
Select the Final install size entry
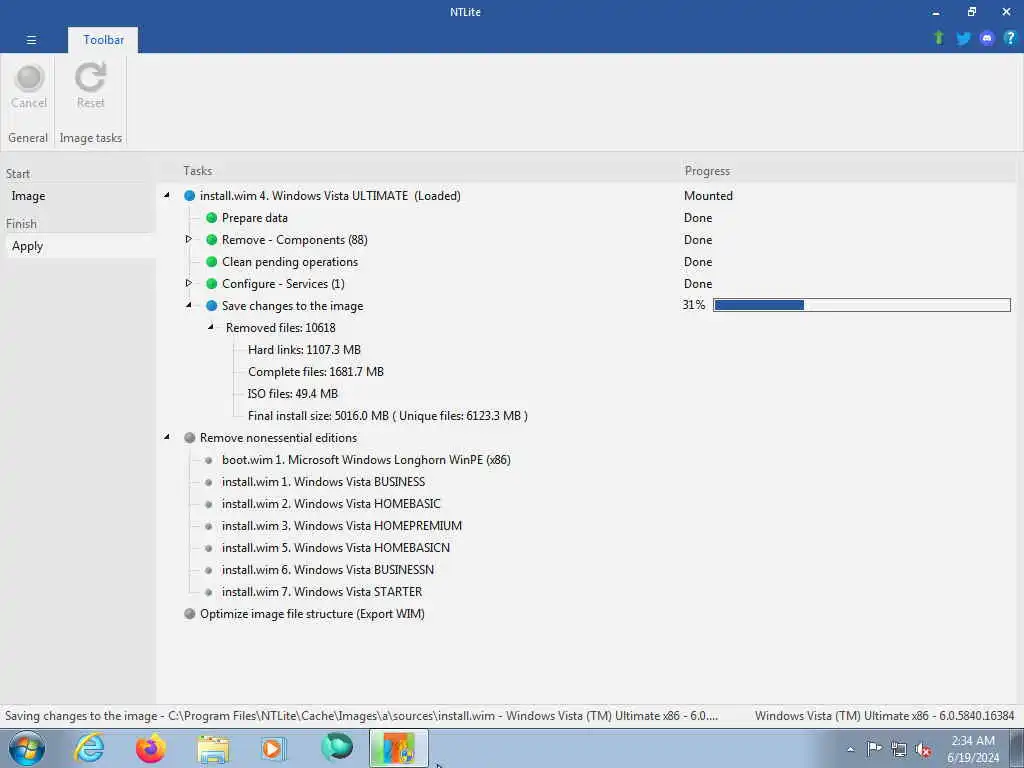tap(388, 416)
